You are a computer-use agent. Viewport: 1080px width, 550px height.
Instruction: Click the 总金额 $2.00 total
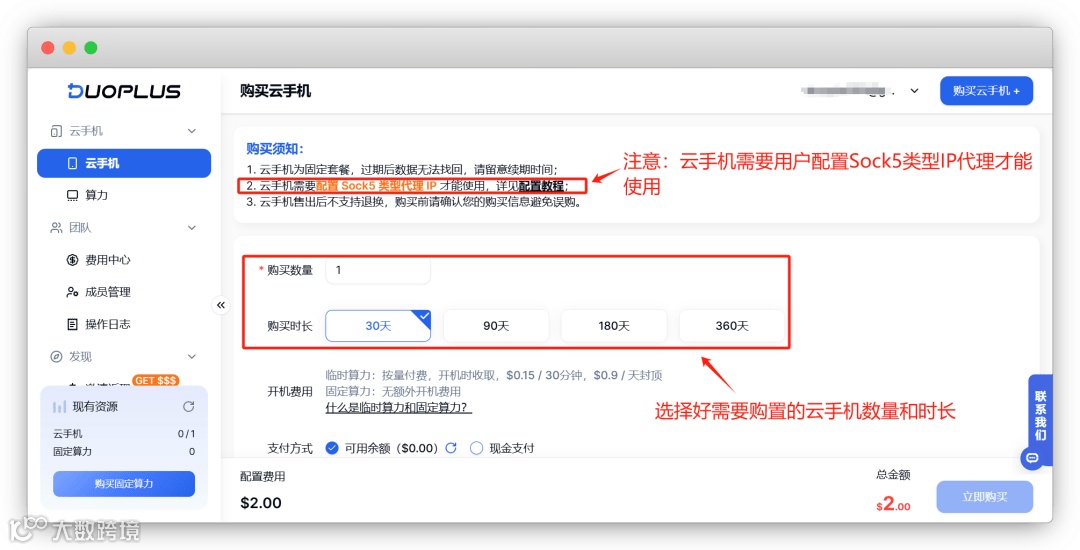coord(893,505)
